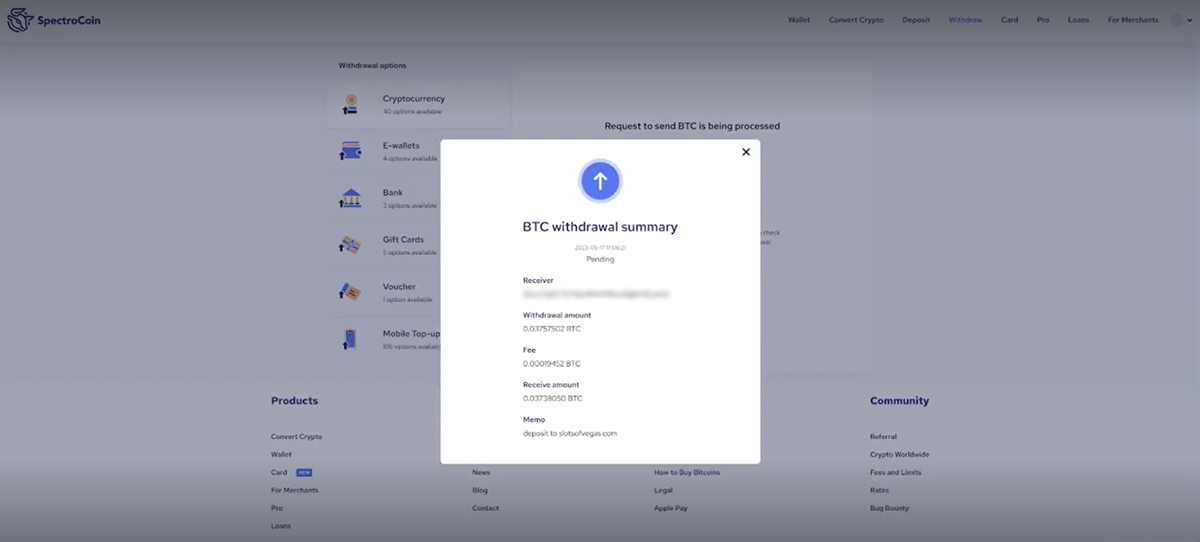Click the blue upward arrow withdrawal icon
Screen dimensions: 1200x542
600,181
